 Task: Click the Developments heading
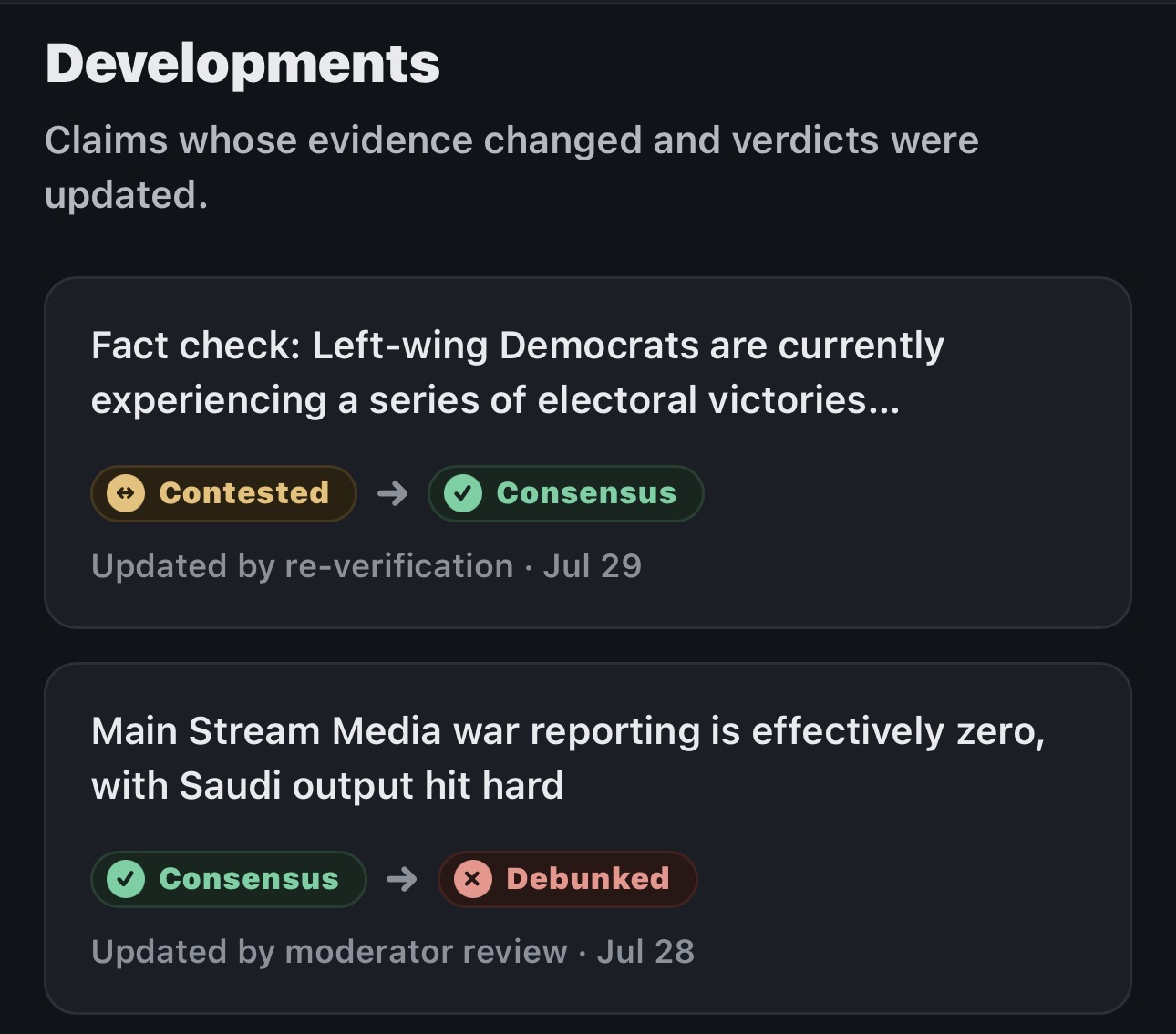click(242, 64)
